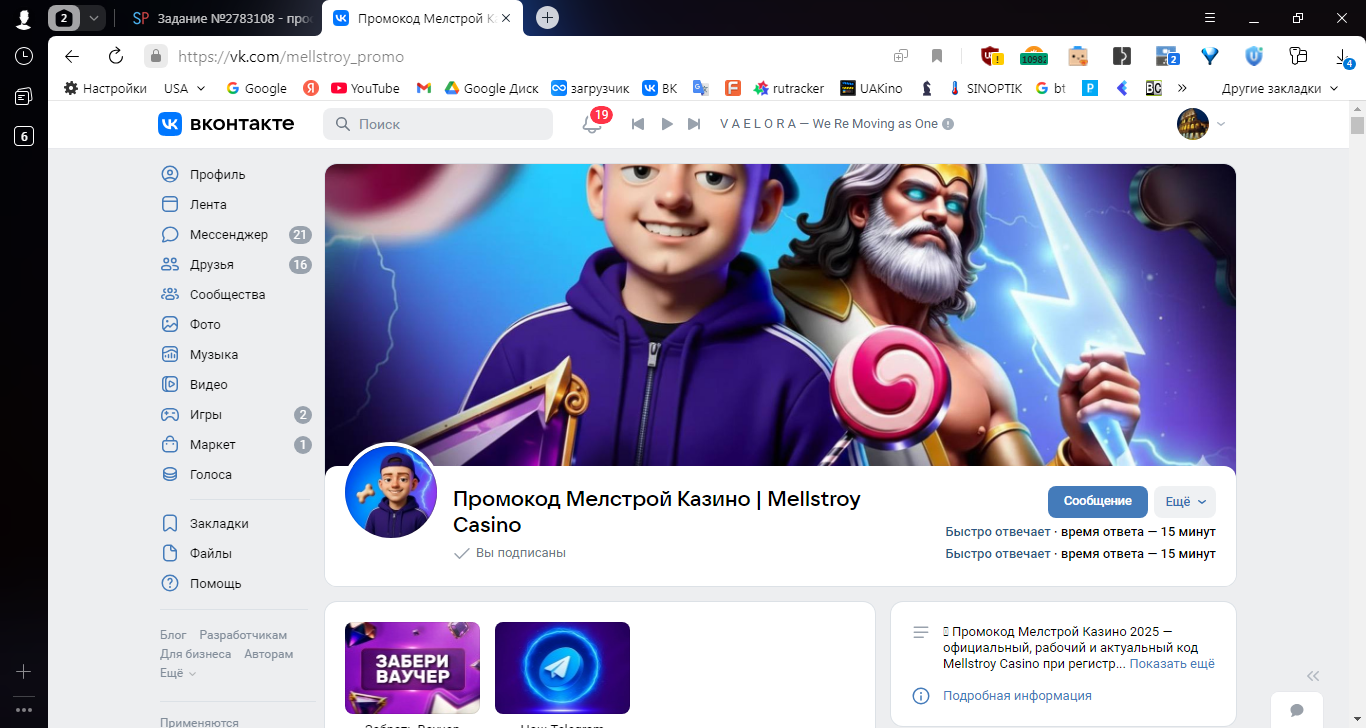Screen dimensions: 1366x728
Task: Open the Блог footer link
Action: [x=173, y=635]
